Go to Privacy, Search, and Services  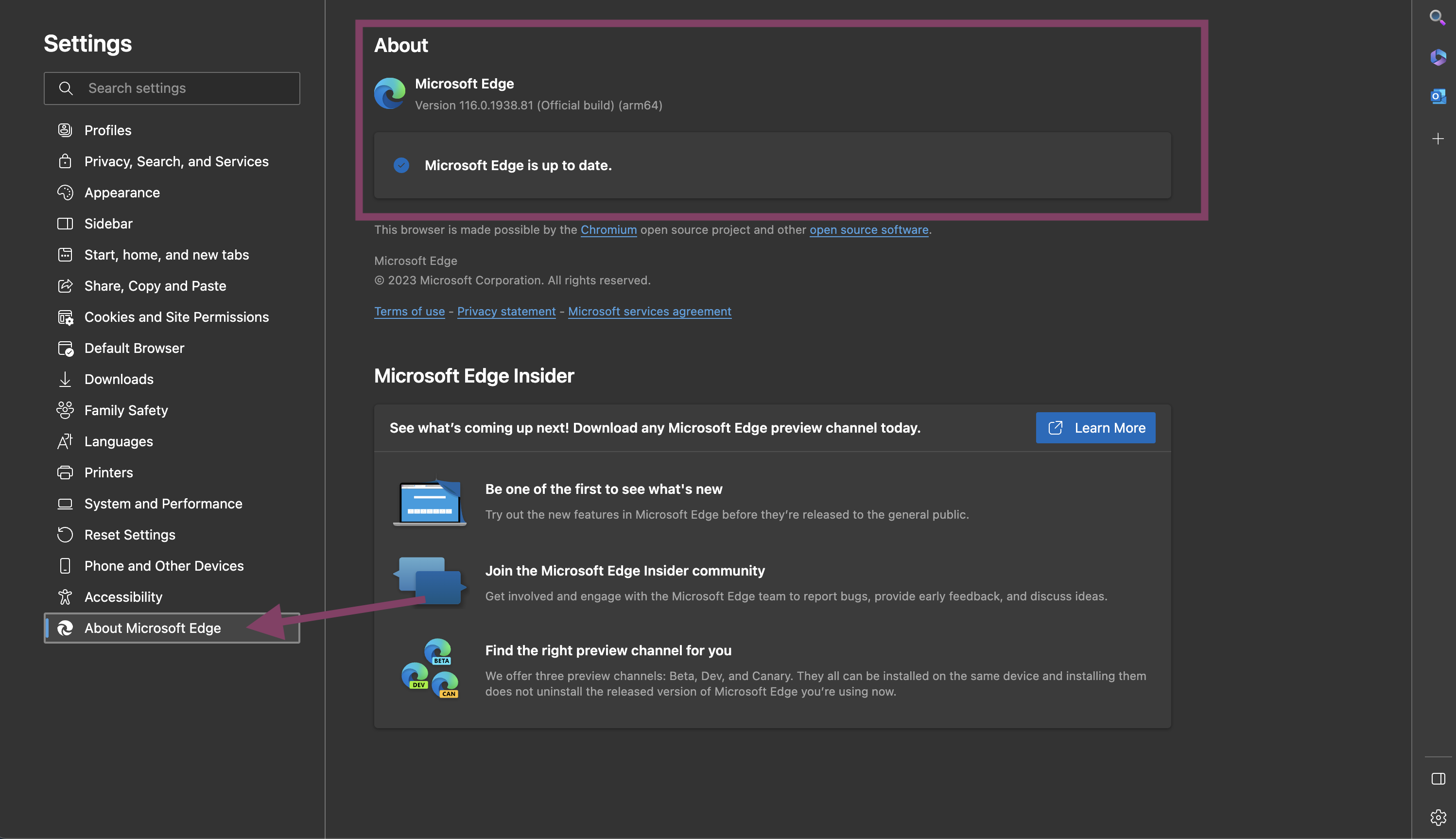172,161
